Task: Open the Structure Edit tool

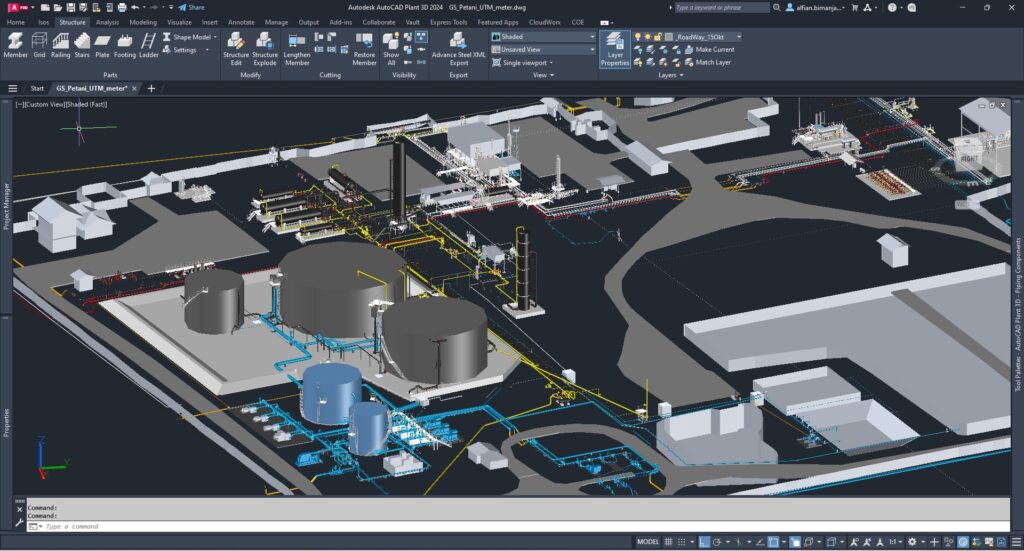Action: coord(236,49)
